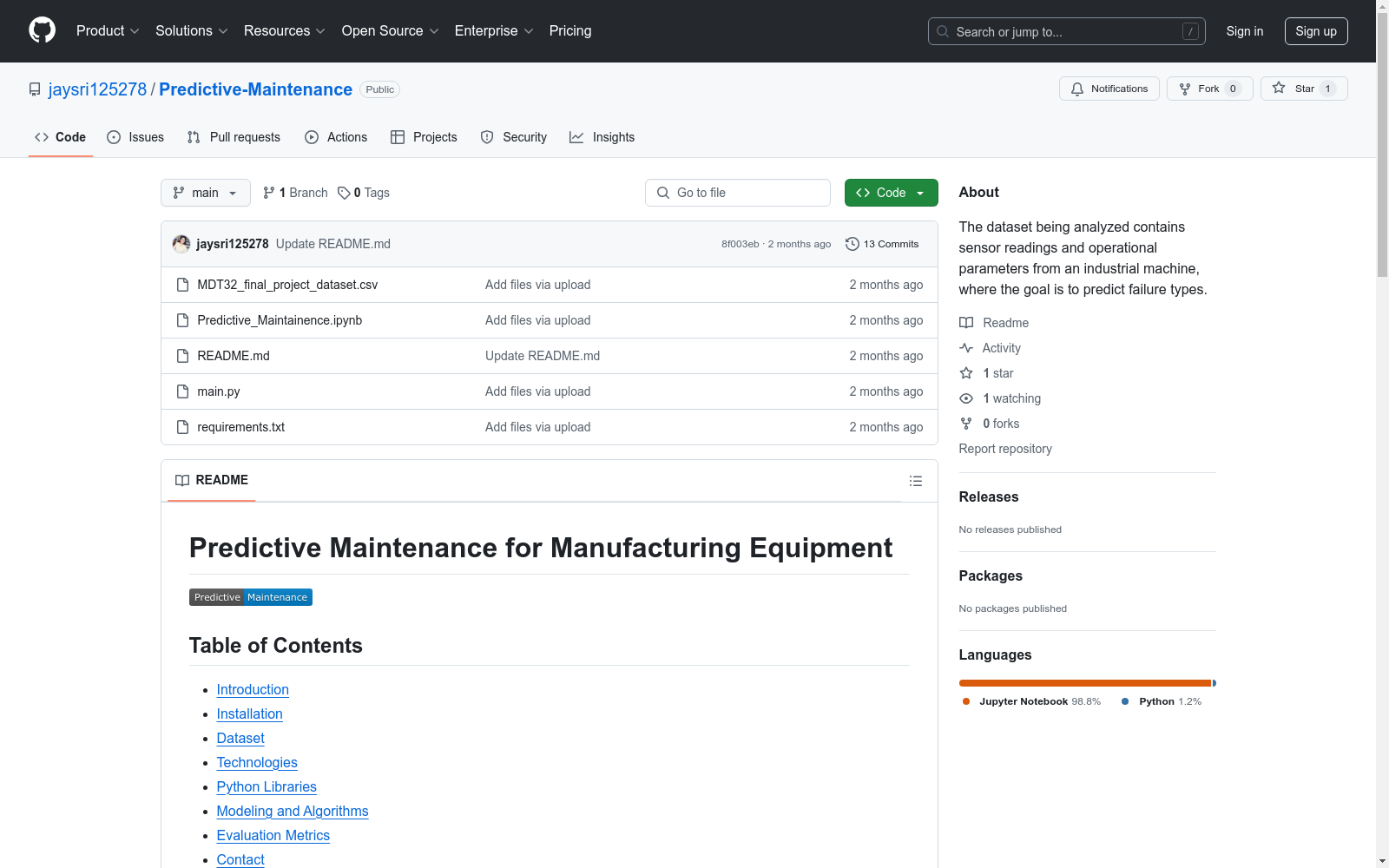Expand the Product menu
This screenshot has height=868, width=1389.
(x=108, y=30)
